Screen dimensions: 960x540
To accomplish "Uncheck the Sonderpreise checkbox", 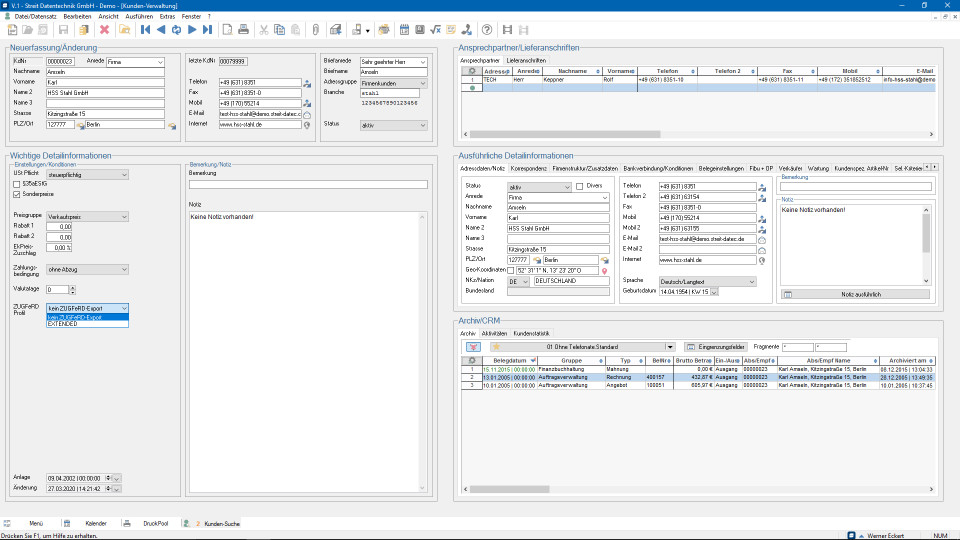I will click(x=16, y=194).
